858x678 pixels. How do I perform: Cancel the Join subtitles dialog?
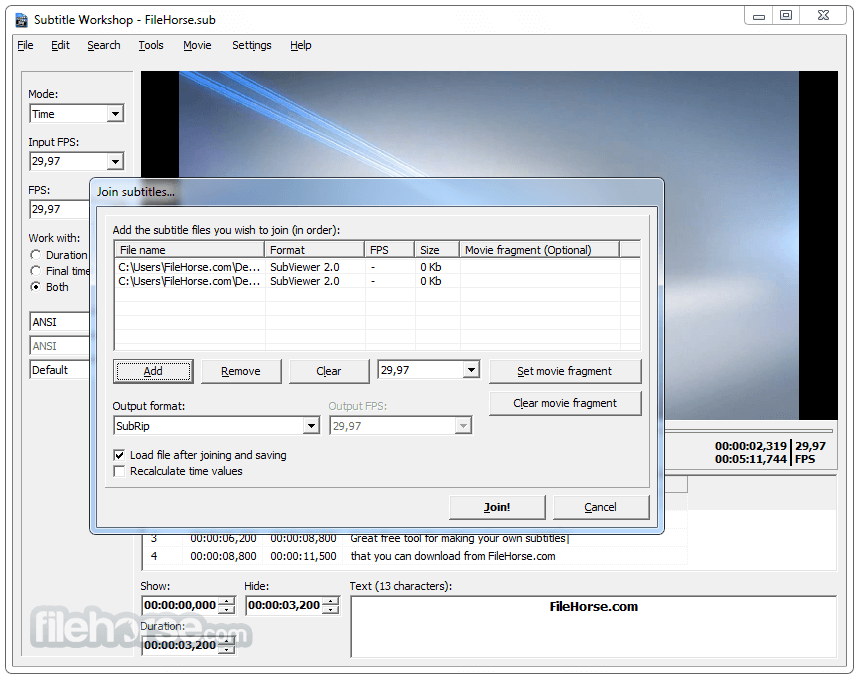tap(600, 507)
